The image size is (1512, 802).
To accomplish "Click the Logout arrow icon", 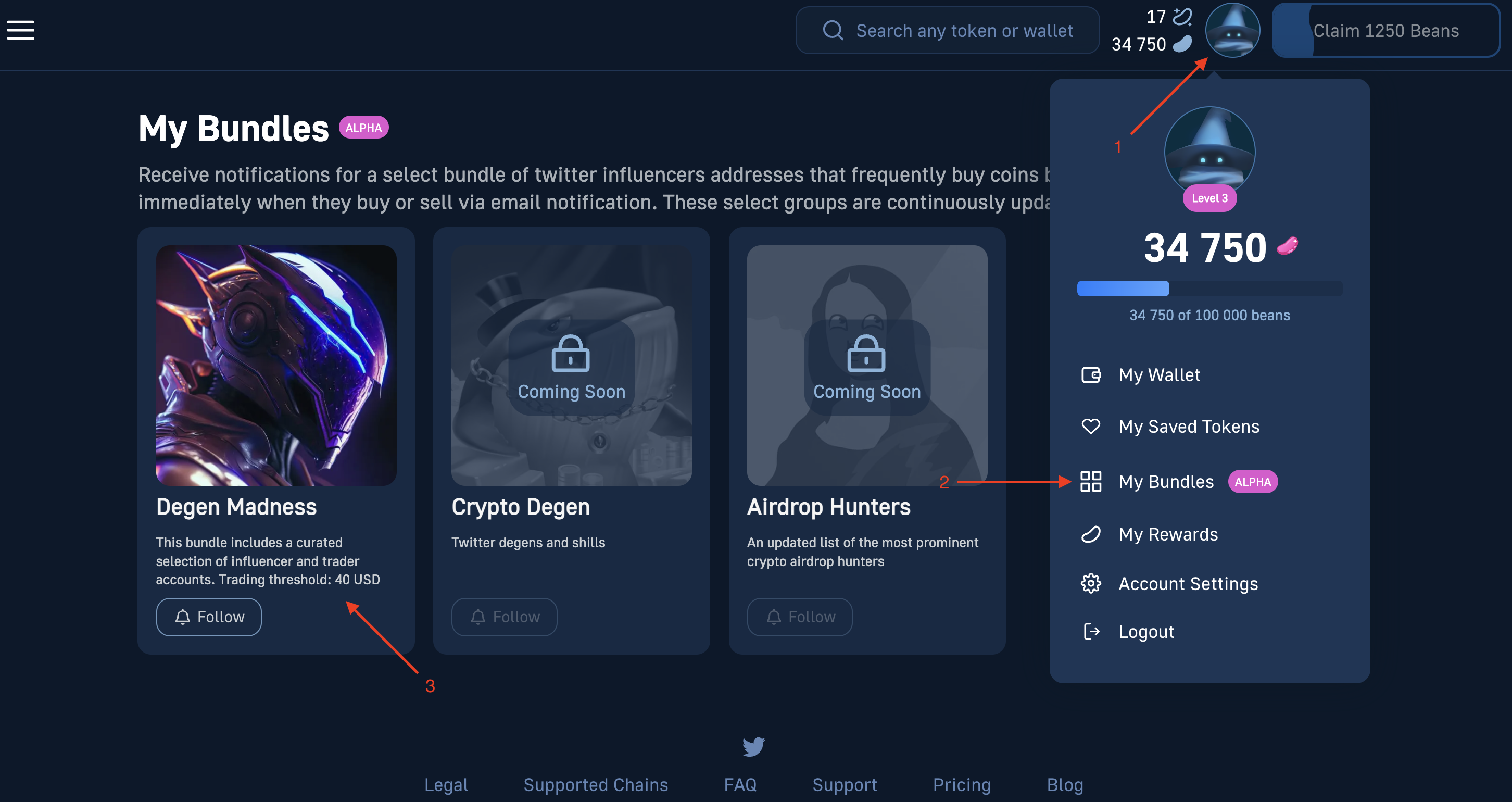I will point(1092,631).
